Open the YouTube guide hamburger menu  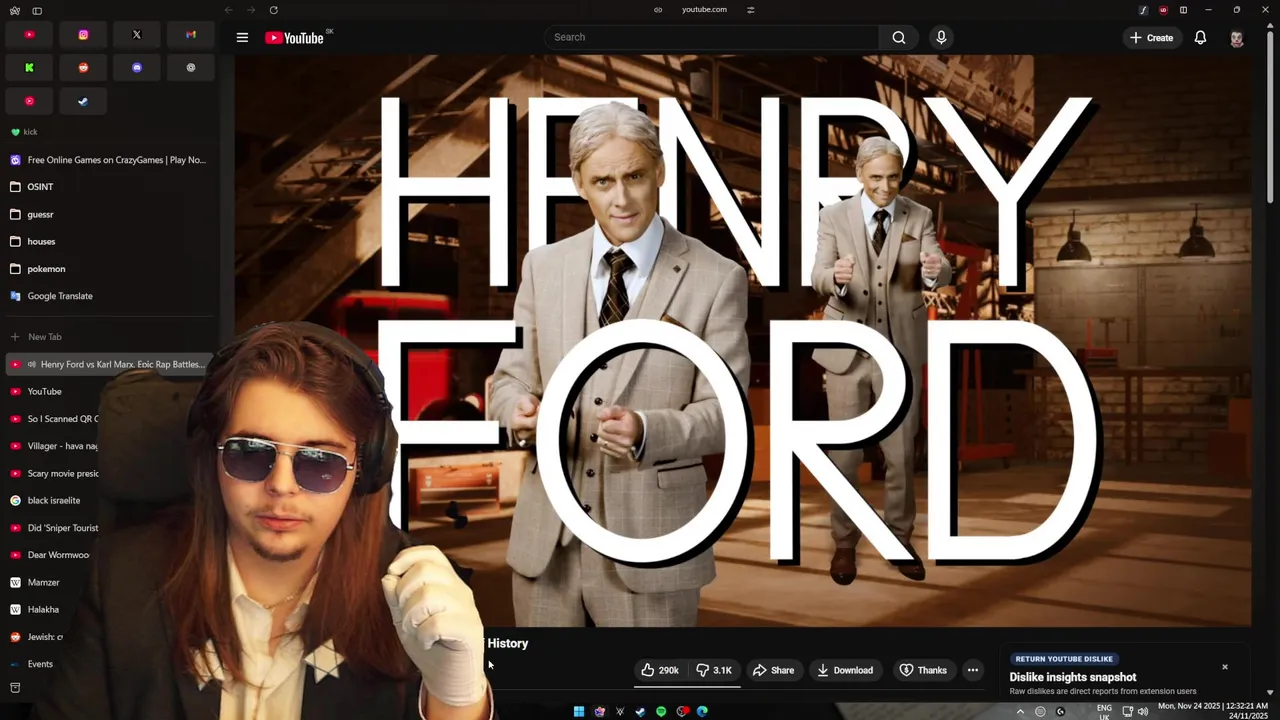[242, 38]
